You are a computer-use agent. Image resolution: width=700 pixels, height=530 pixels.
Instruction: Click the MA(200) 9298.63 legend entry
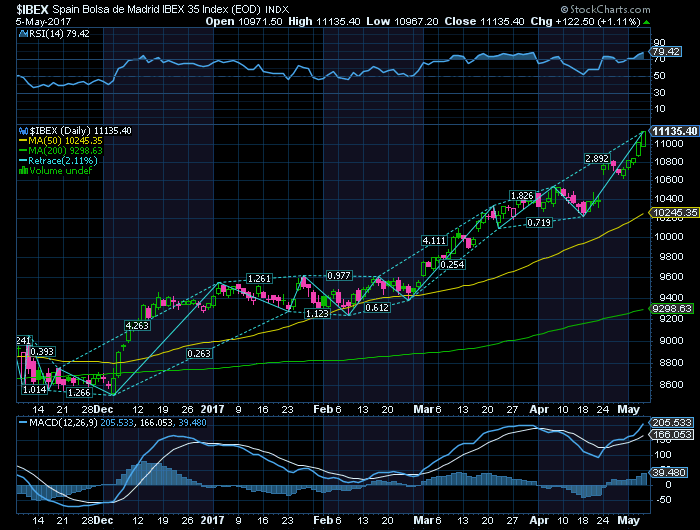pos(65,151)
